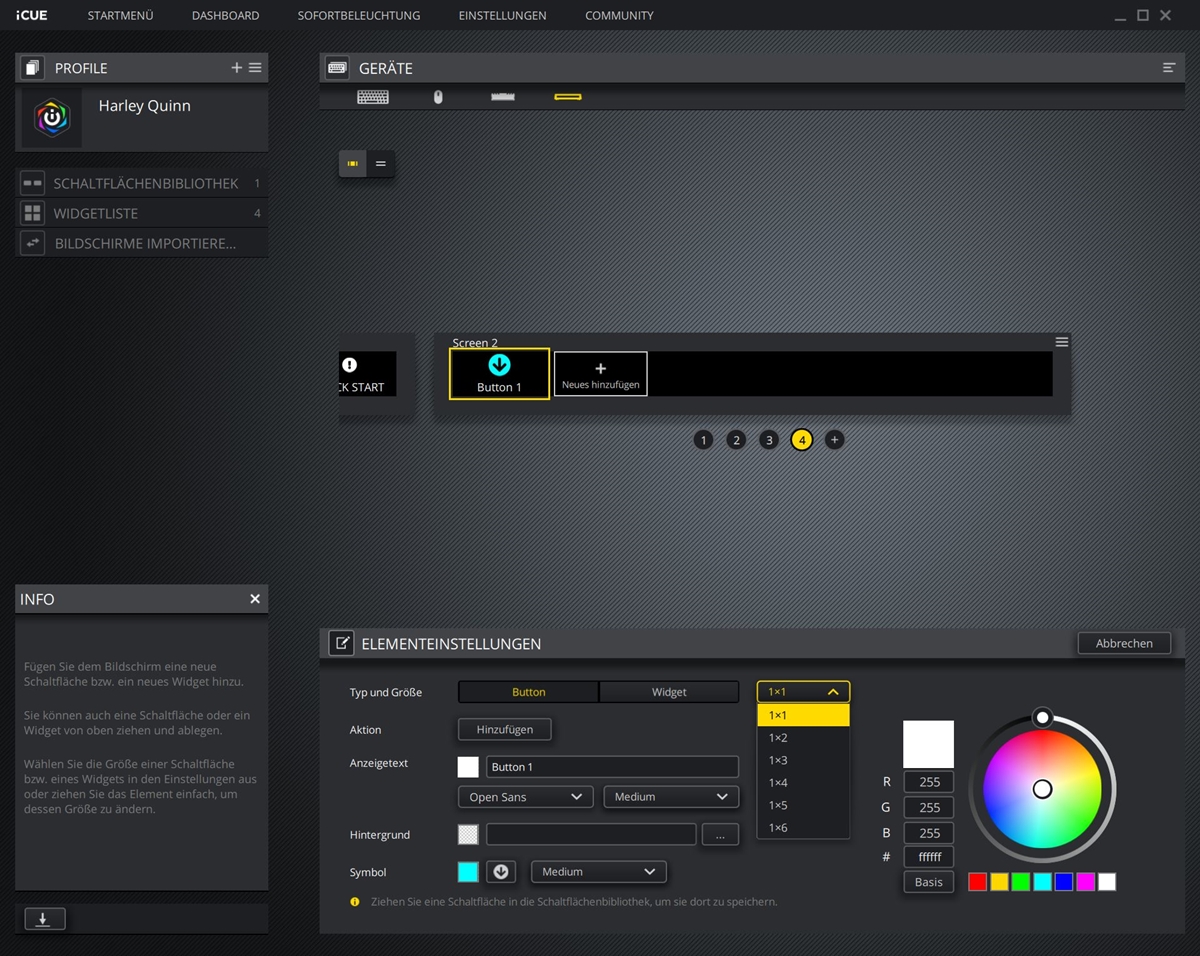Choose 1×3 size from the dropdown list
The width and height of the screenshot is (1200, 956).
[778, 760]
